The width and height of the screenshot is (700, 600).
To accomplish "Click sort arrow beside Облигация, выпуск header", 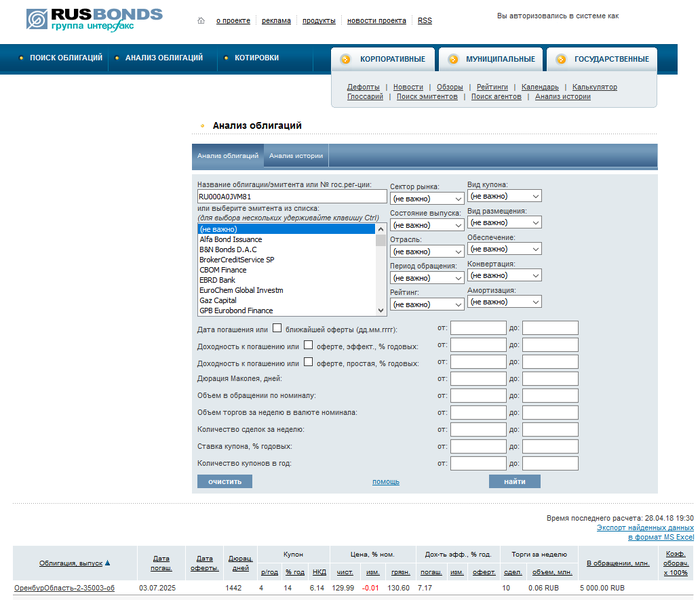I will [x=108, y=563].
